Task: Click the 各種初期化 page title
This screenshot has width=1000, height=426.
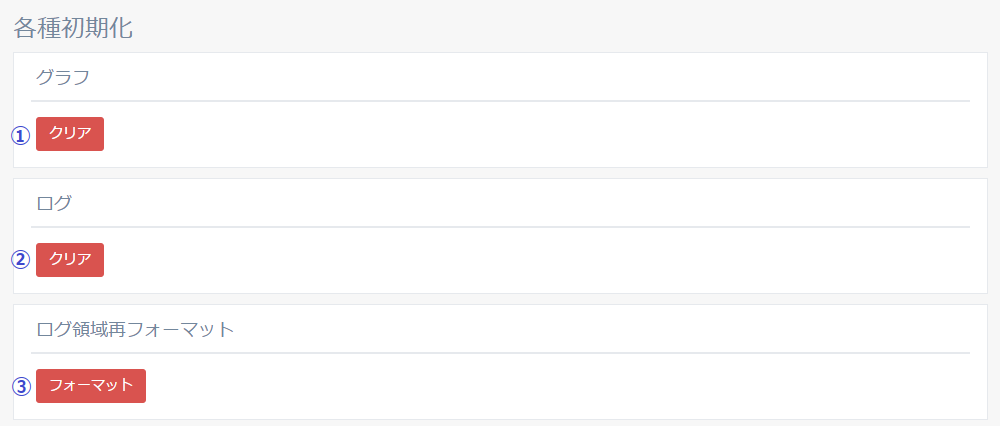Action: point(73,28)
